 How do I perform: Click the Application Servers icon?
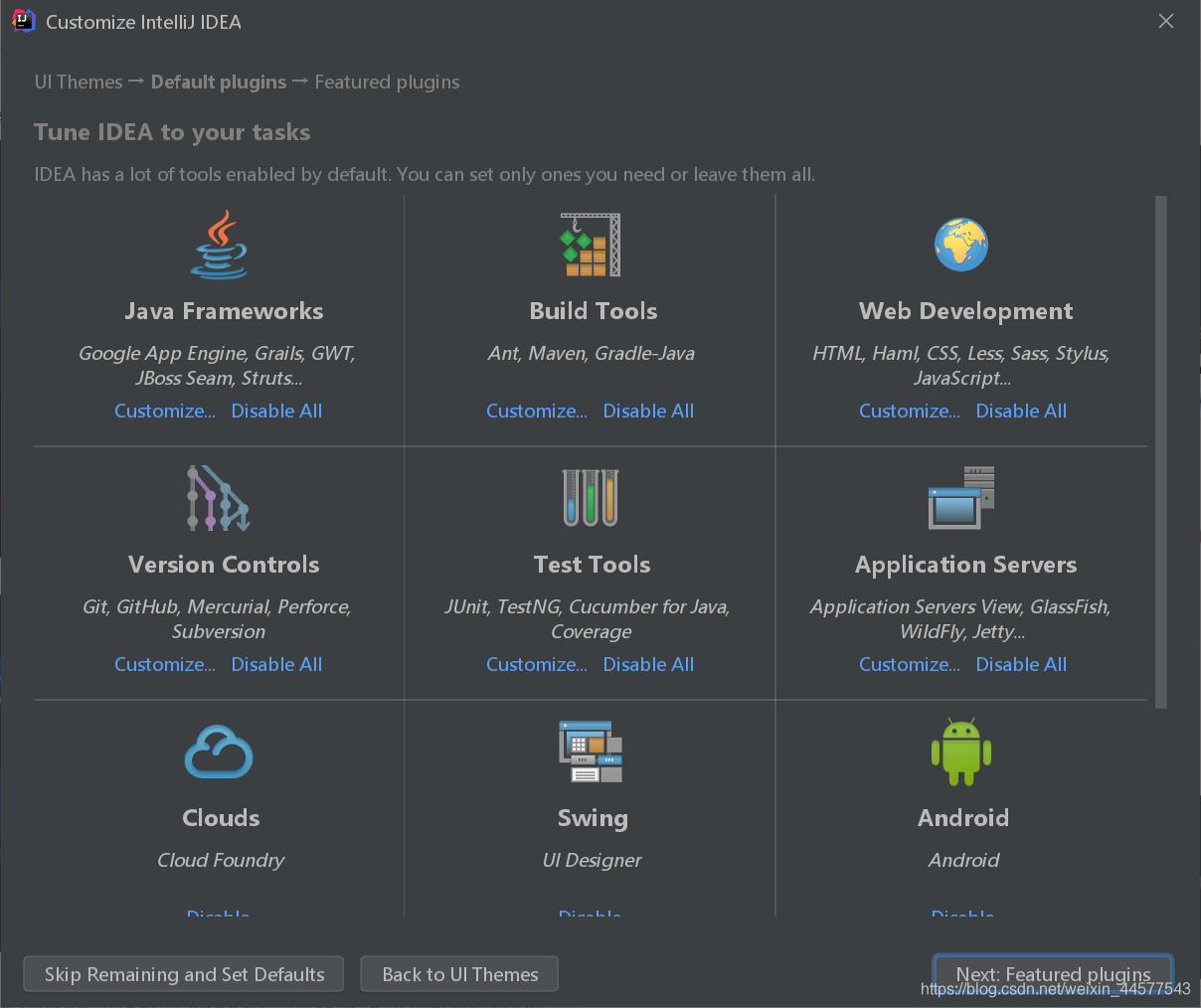[x=961, y=498]
